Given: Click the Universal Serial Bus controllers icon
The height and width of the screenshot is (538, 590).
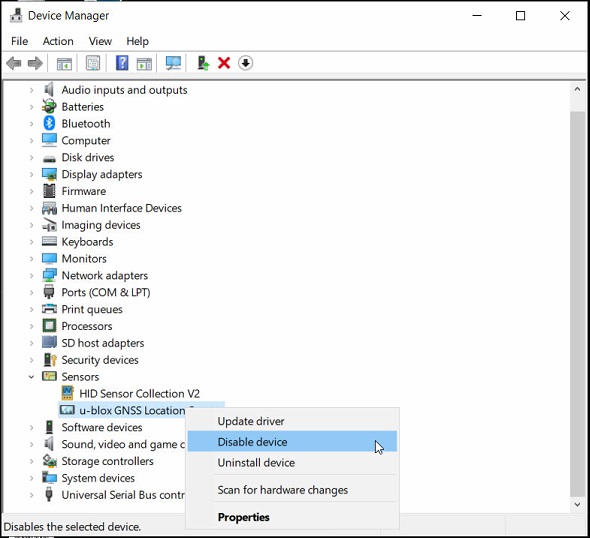Looking at the screenshot, I should 49,494.
